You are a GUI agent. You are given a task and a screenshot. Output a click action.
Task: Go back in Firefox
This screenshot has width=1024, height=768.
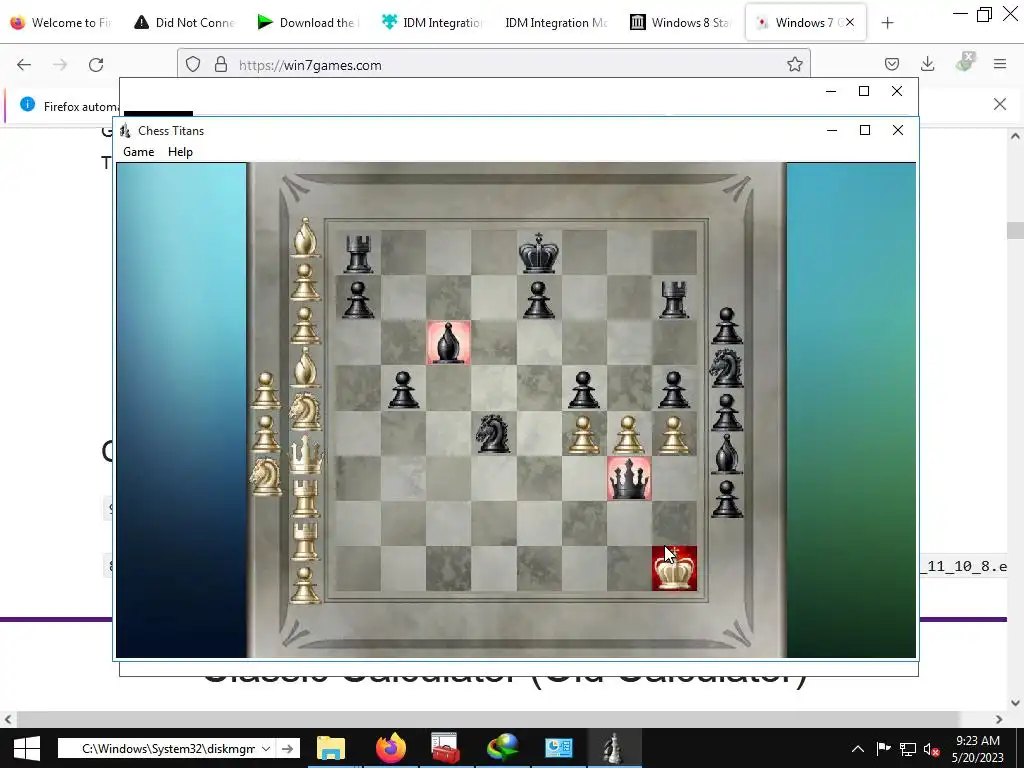point(24,65)
